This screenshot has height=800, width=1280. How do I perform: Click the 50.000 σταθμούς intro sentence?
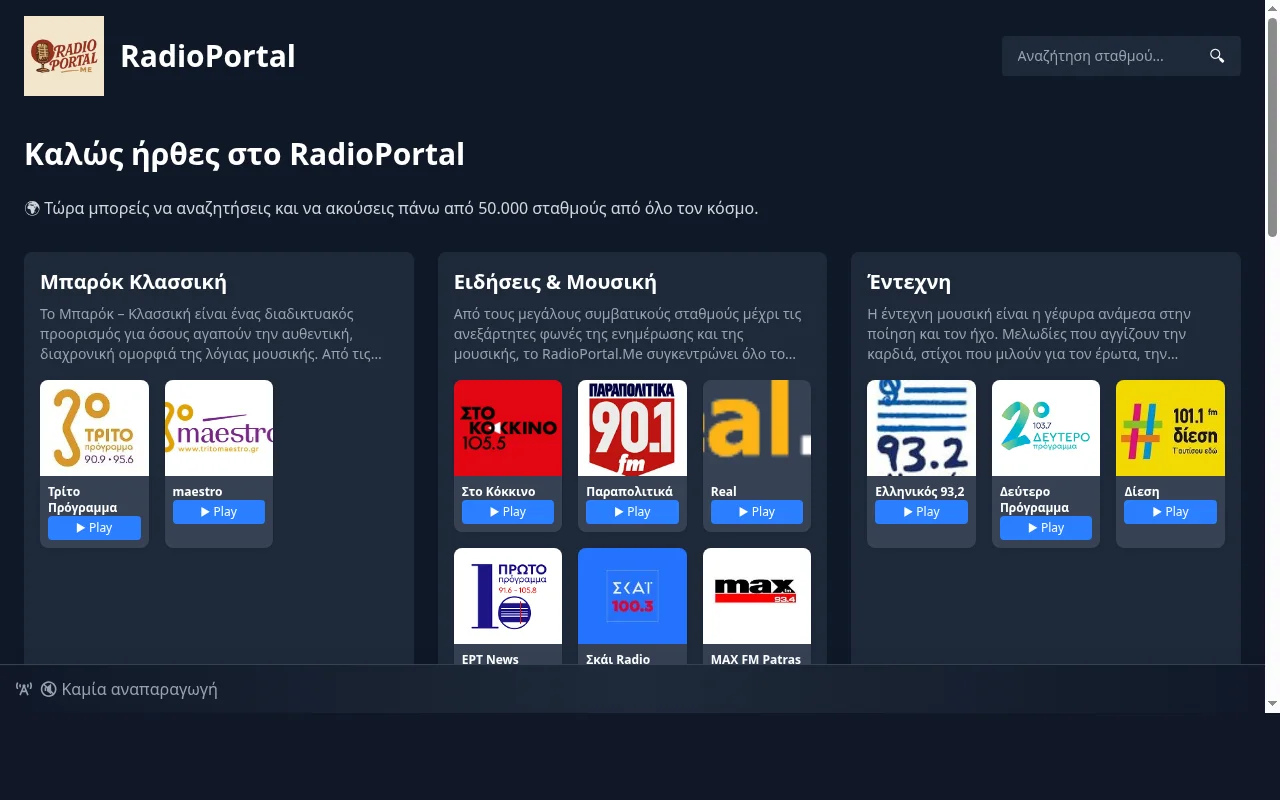(391, 208)
